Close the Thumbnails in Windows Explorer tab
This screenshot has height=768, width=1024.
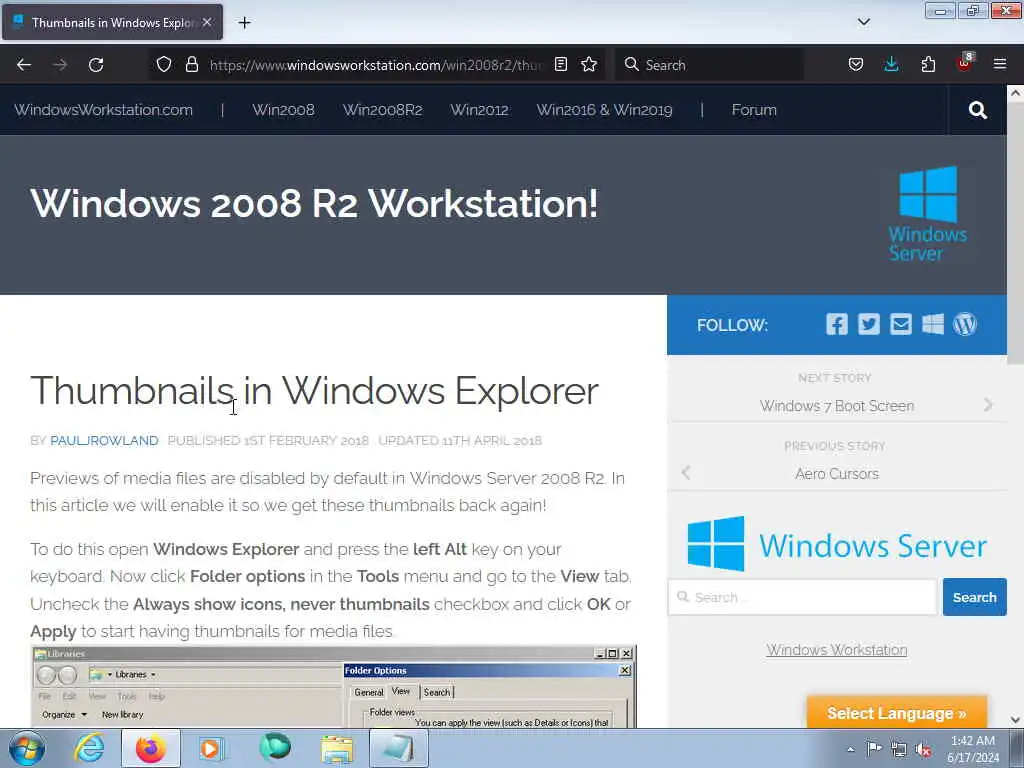207,22
